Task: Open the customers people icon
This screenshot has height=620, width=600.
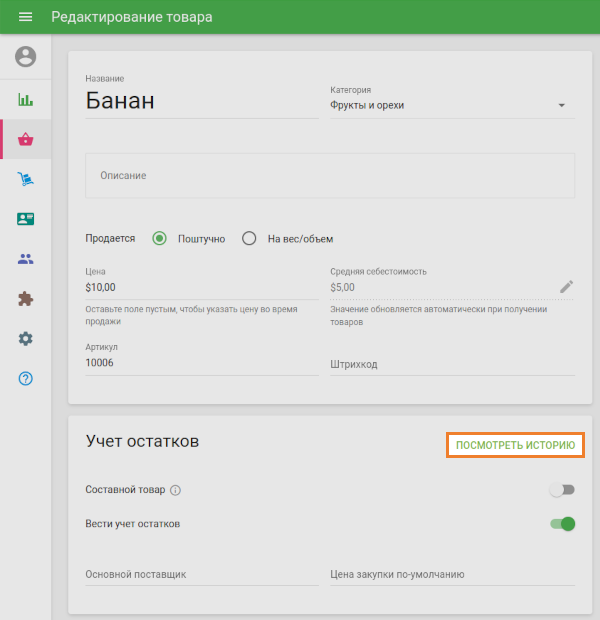Action: [x=26, y=259]
